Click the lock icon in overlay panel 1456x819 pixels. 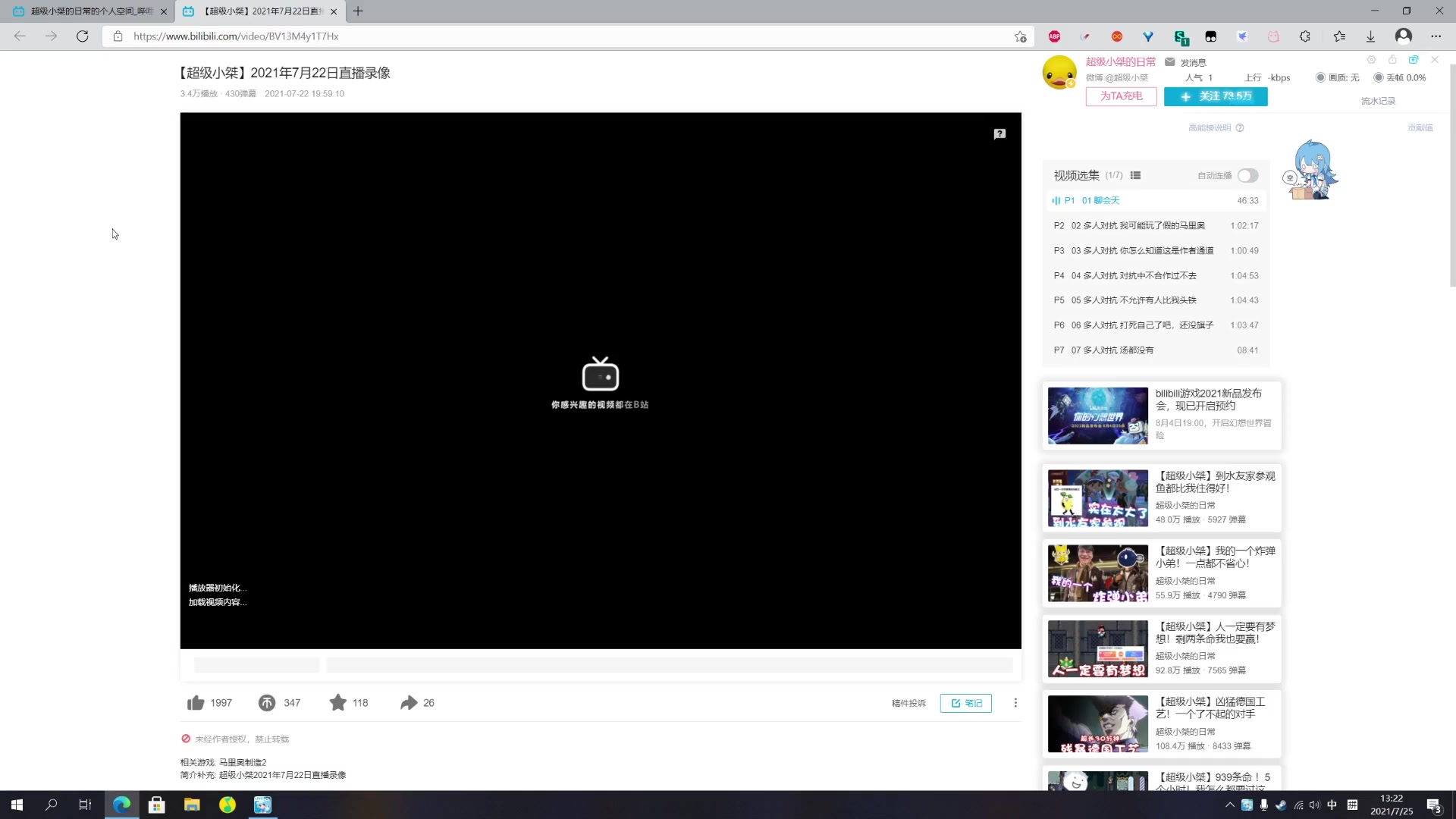tap(1392, 60)
